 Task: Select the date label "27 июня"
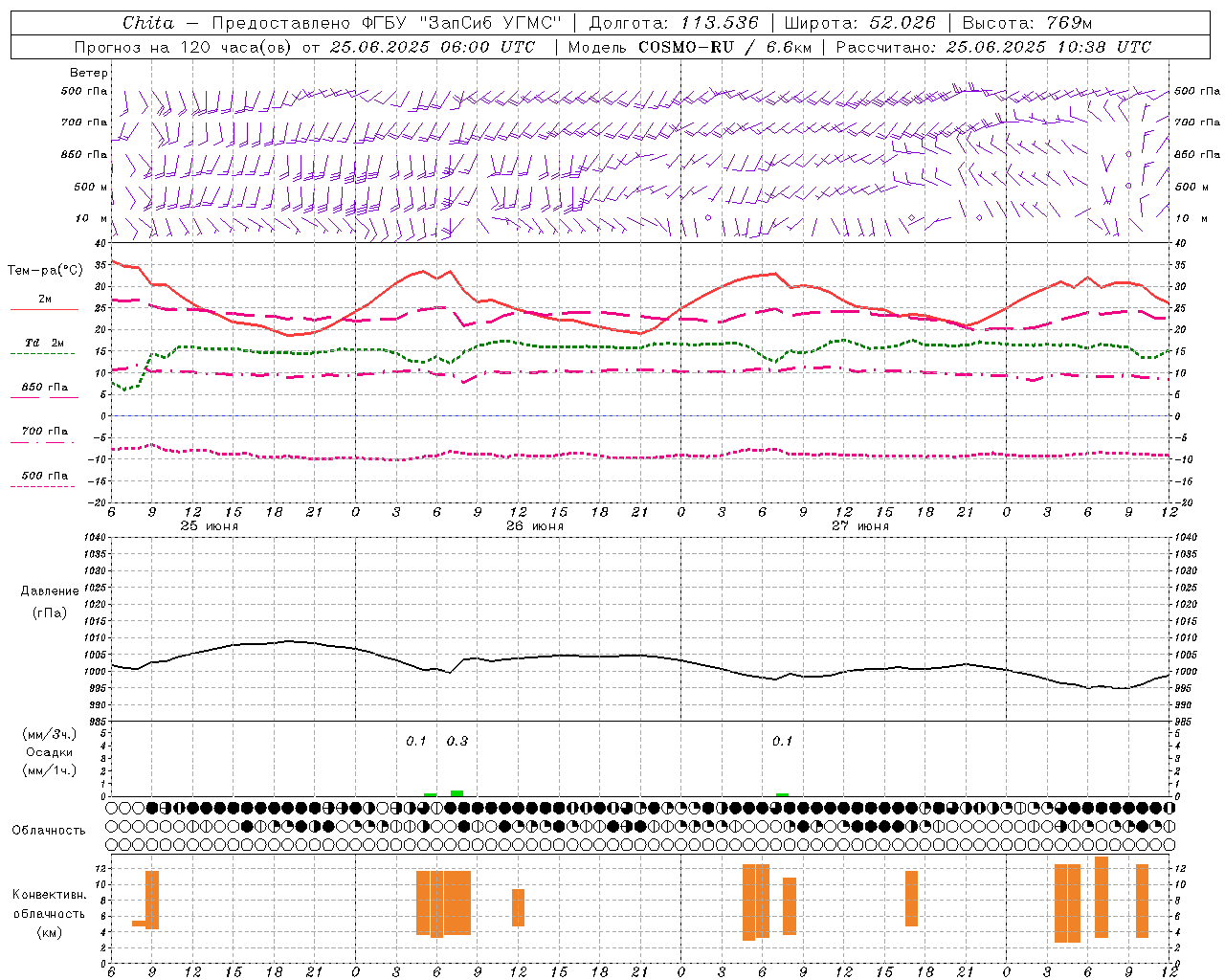click(x=859, y=525)
